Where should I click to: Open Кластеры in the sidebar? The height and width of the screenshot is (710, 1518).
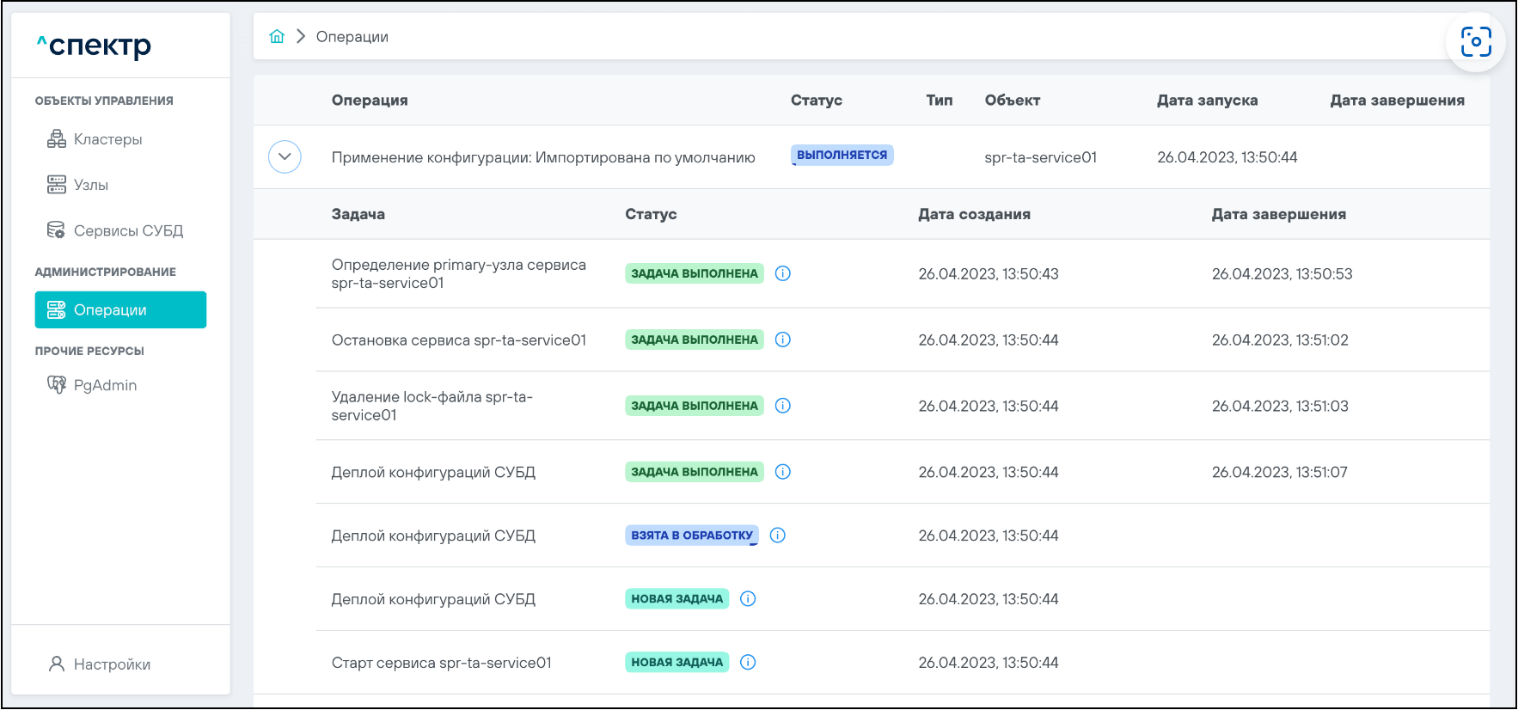pos(108,140)
